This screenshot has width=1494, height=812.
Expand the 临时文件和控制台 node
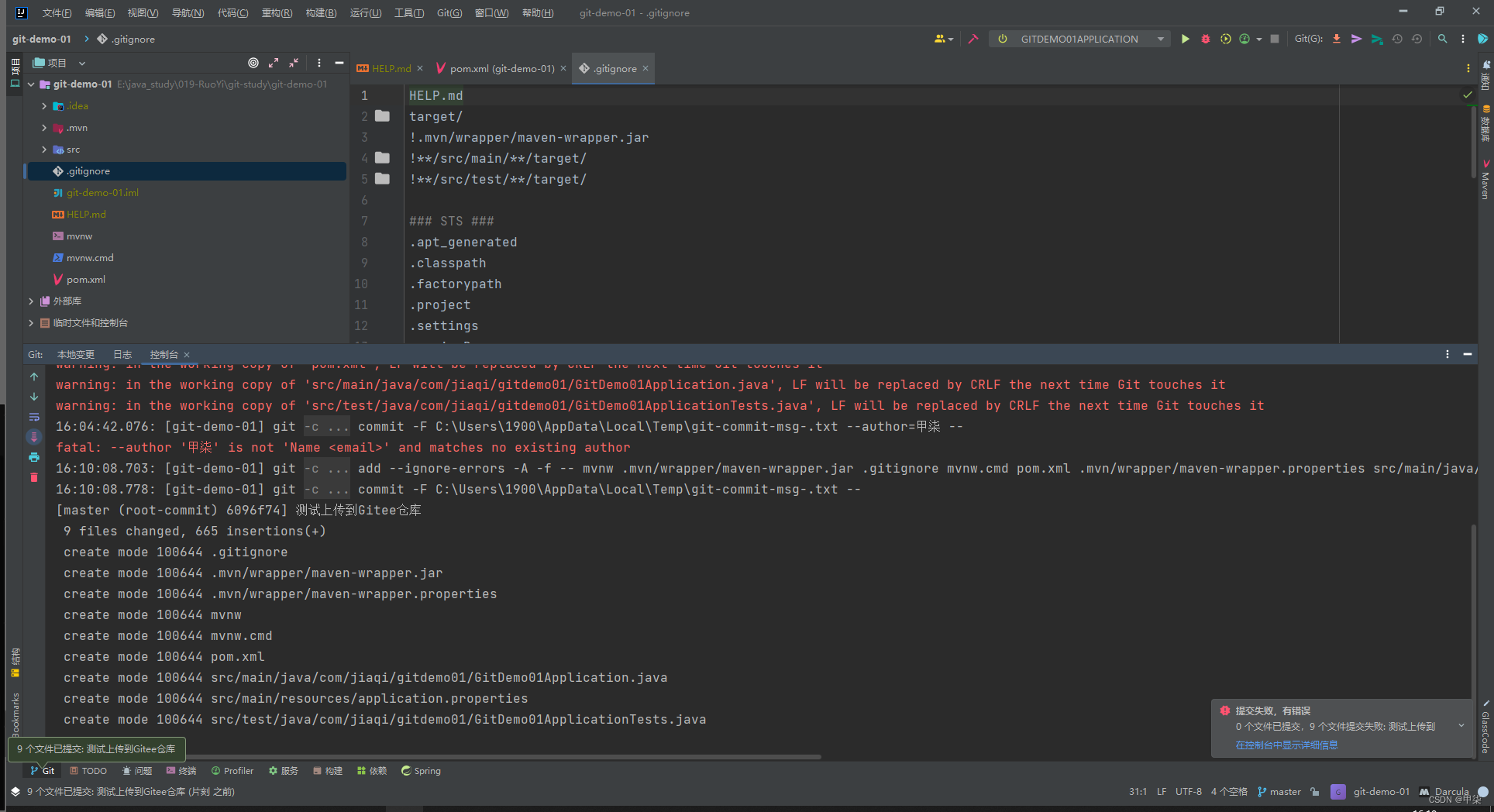(31, 323)
